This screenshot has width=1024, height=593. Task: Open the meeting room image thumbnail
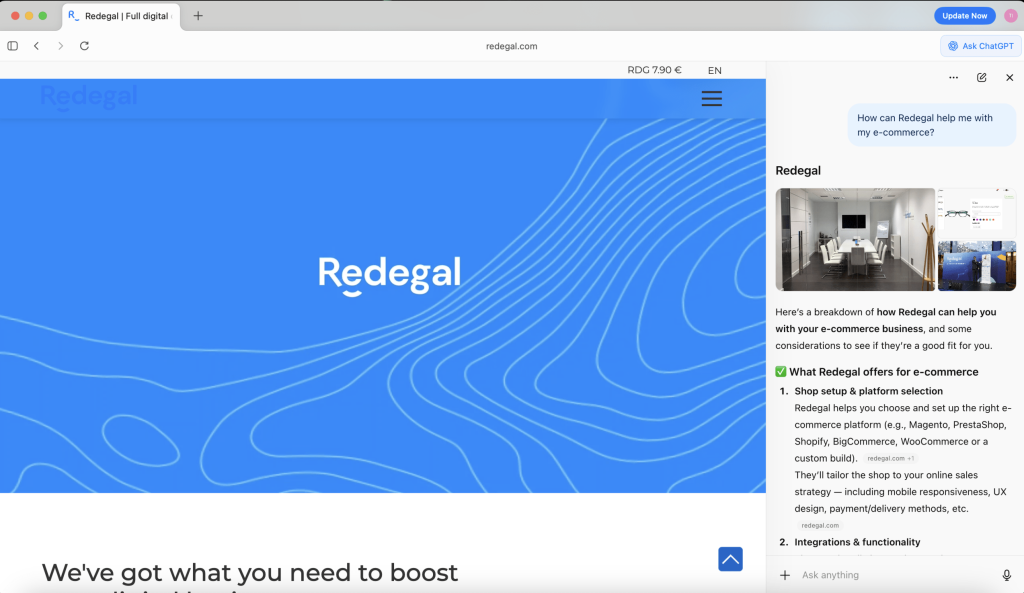[855, 239]
